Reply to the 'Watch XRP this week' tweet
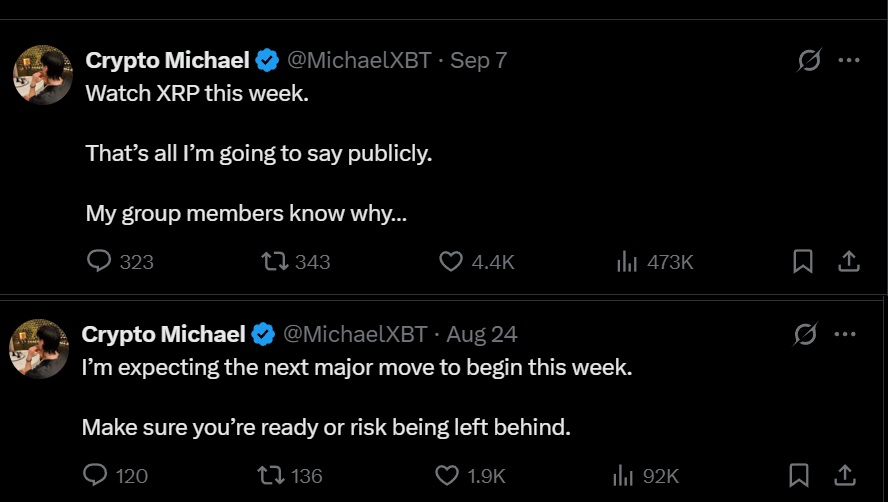The height and width of the screenshot is (502, 888). tap(100, 262)
